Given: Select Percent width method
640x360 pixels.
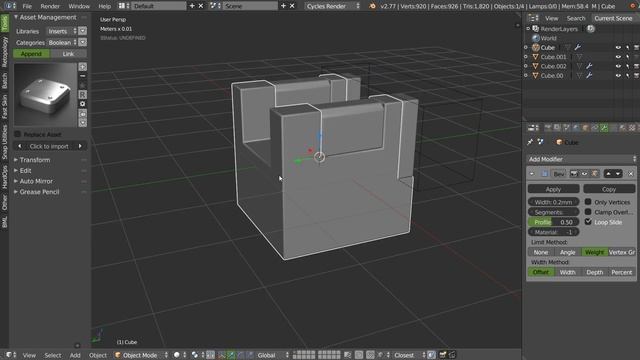Looking at the screenshot, I should (621, 272).
